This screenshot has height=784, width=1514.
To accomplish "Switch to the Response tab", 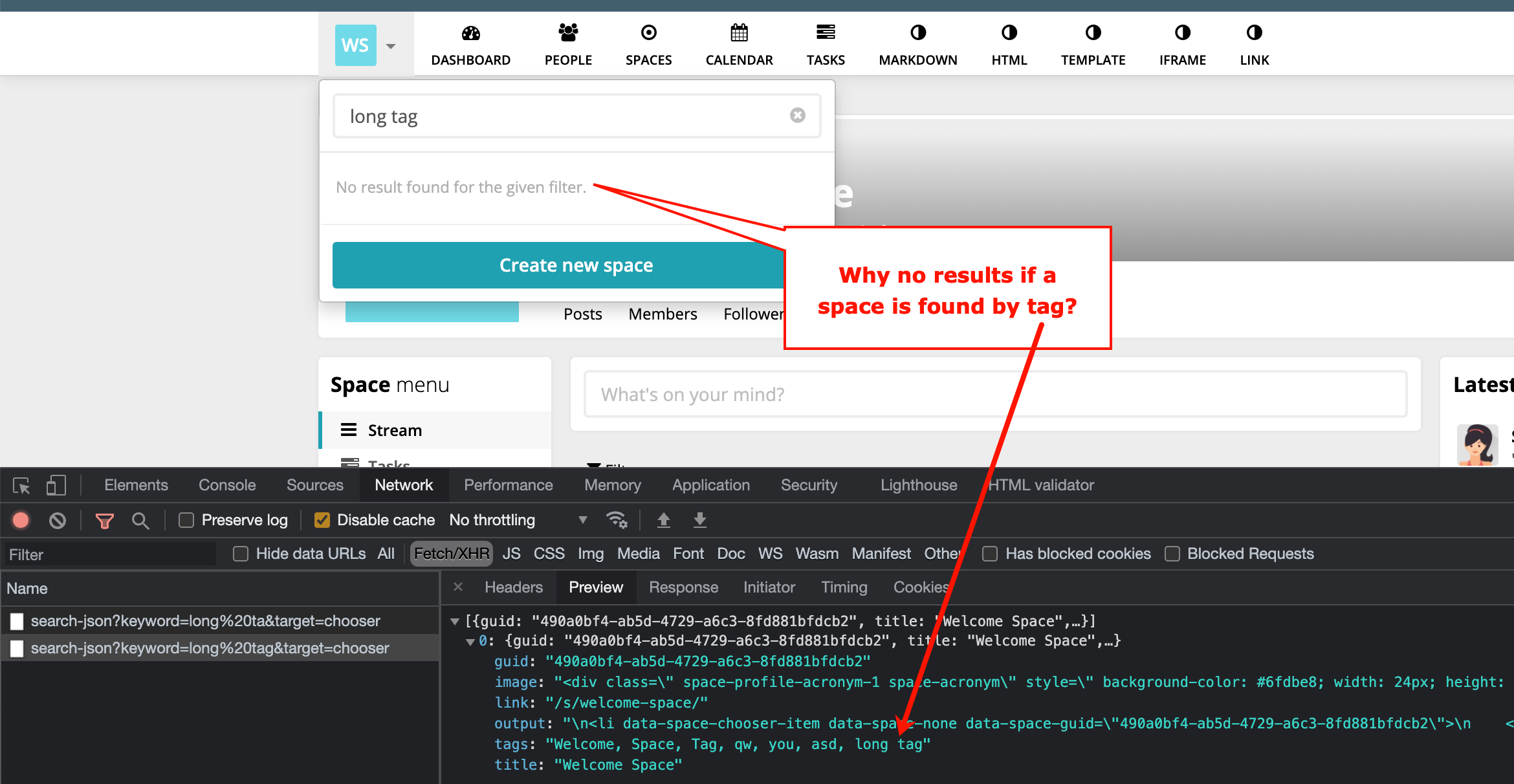I will click(x=683, y=587).
